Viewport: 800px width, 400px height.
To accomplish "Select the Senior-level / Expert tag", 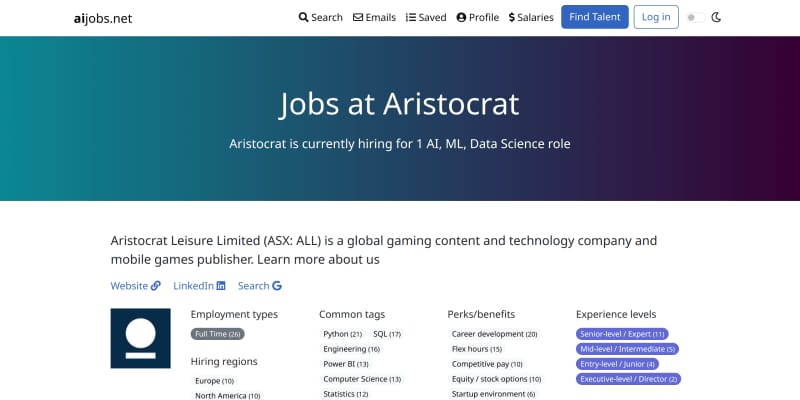I will pos(622,334).
